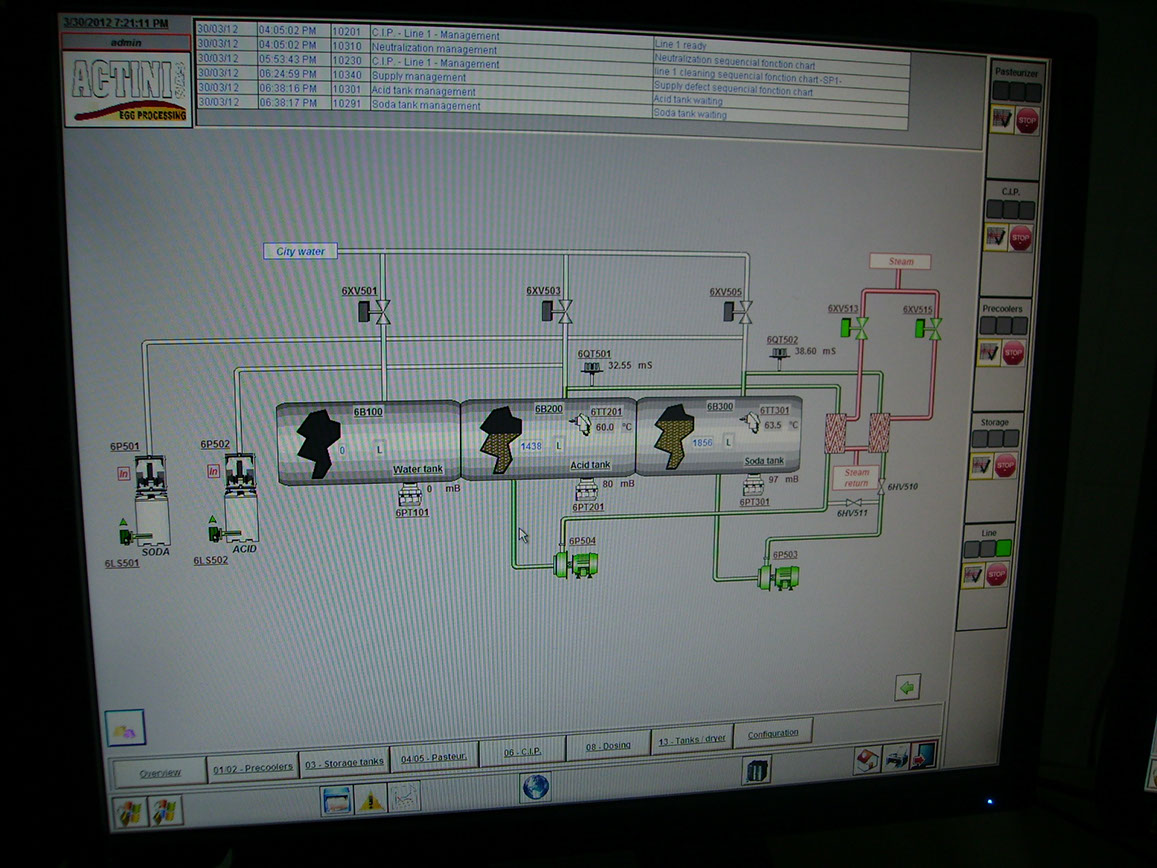Click the acid tank level value 1438
Viewport: 1157px width, 868px height.
530,446
